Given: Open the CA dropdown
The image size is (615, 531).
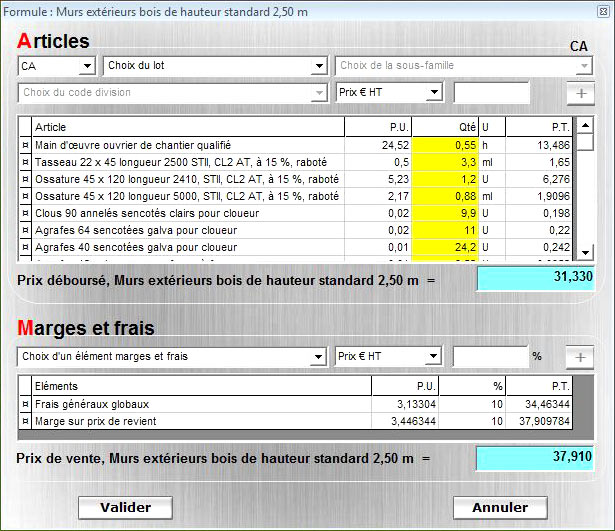Looking at the screenshot, I should click(x=87, y=66).
